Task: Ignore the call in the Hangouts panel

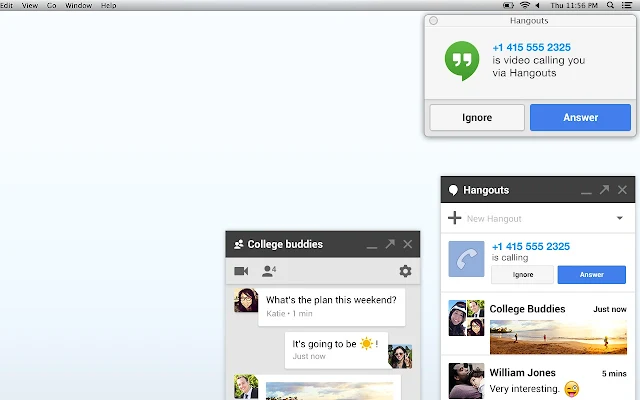Action: click(522, 275)
